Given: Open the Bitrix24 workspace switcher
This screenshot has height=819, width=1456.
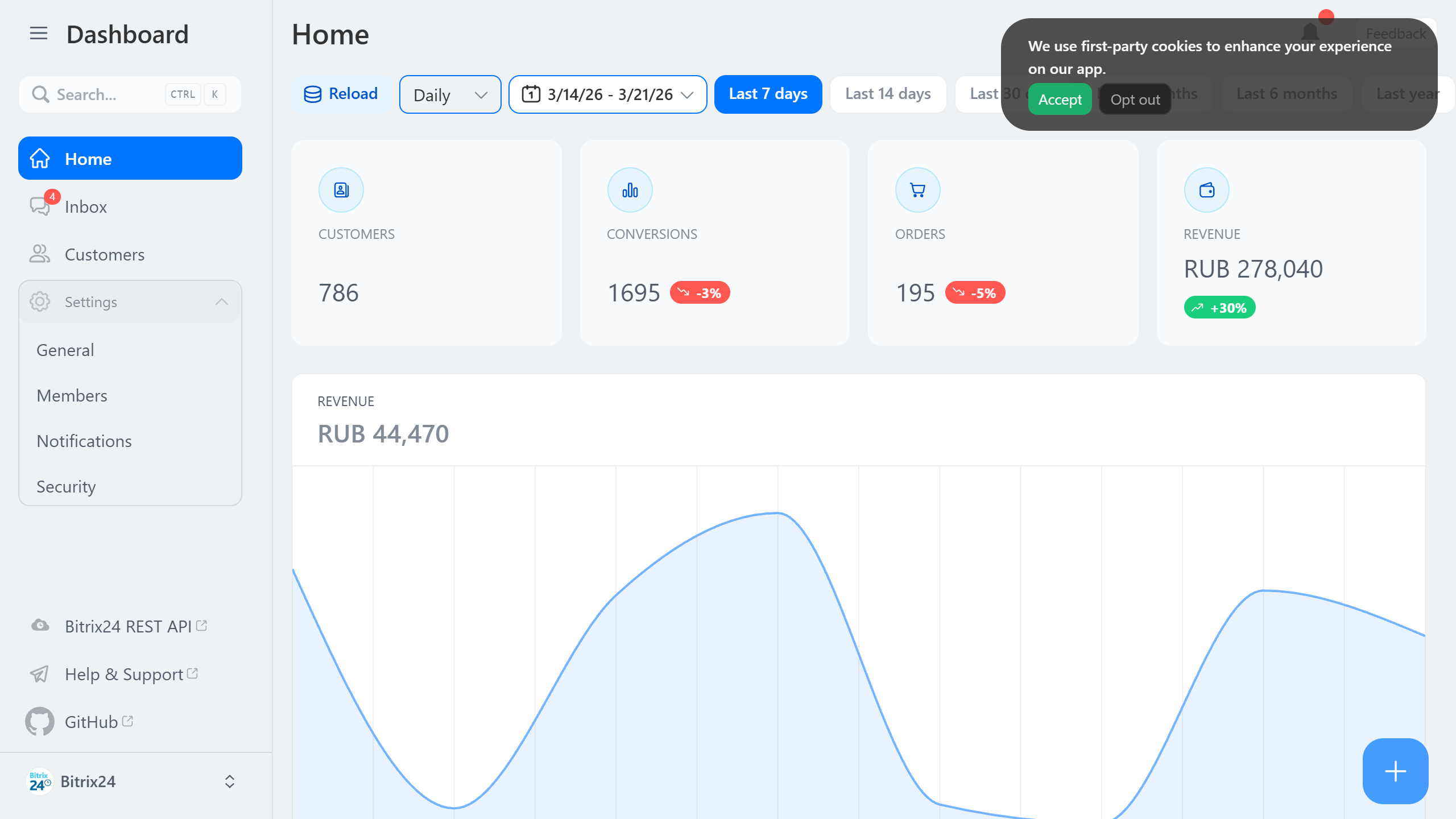Looking at the screenshot, I should [230, 781].
